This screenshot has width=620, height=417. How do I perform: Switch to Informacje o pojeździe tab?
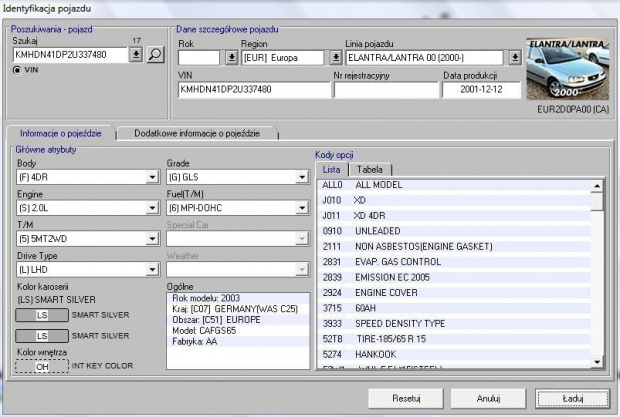click(61, 134)
